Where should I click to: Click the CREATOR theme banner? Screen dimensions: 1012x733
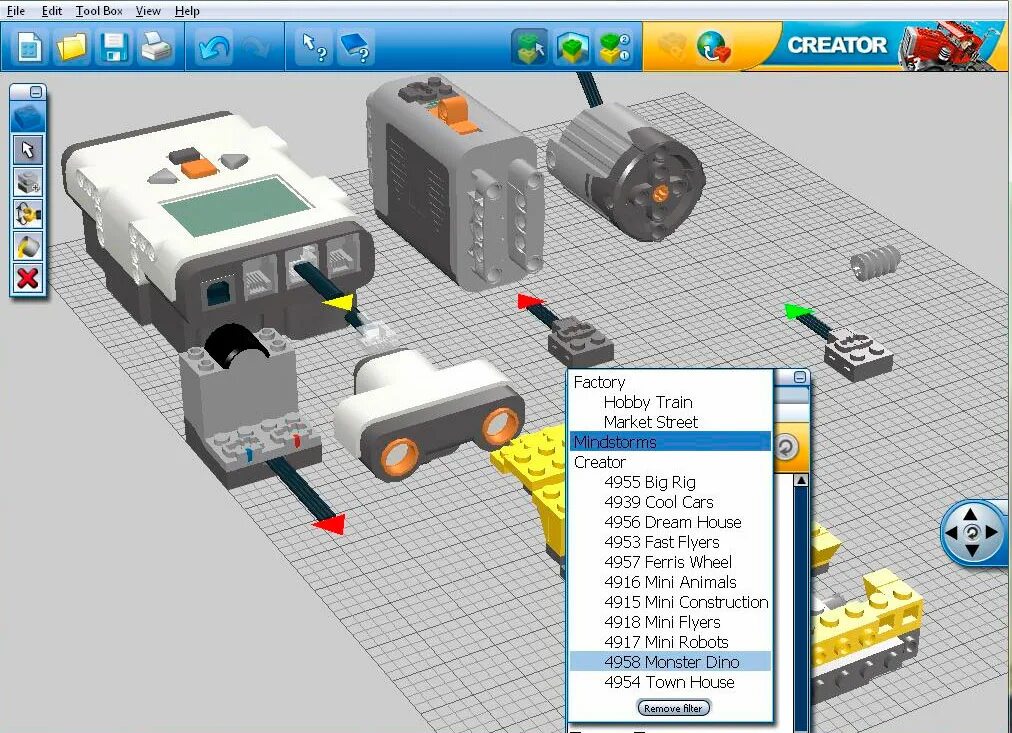point(837,45)
